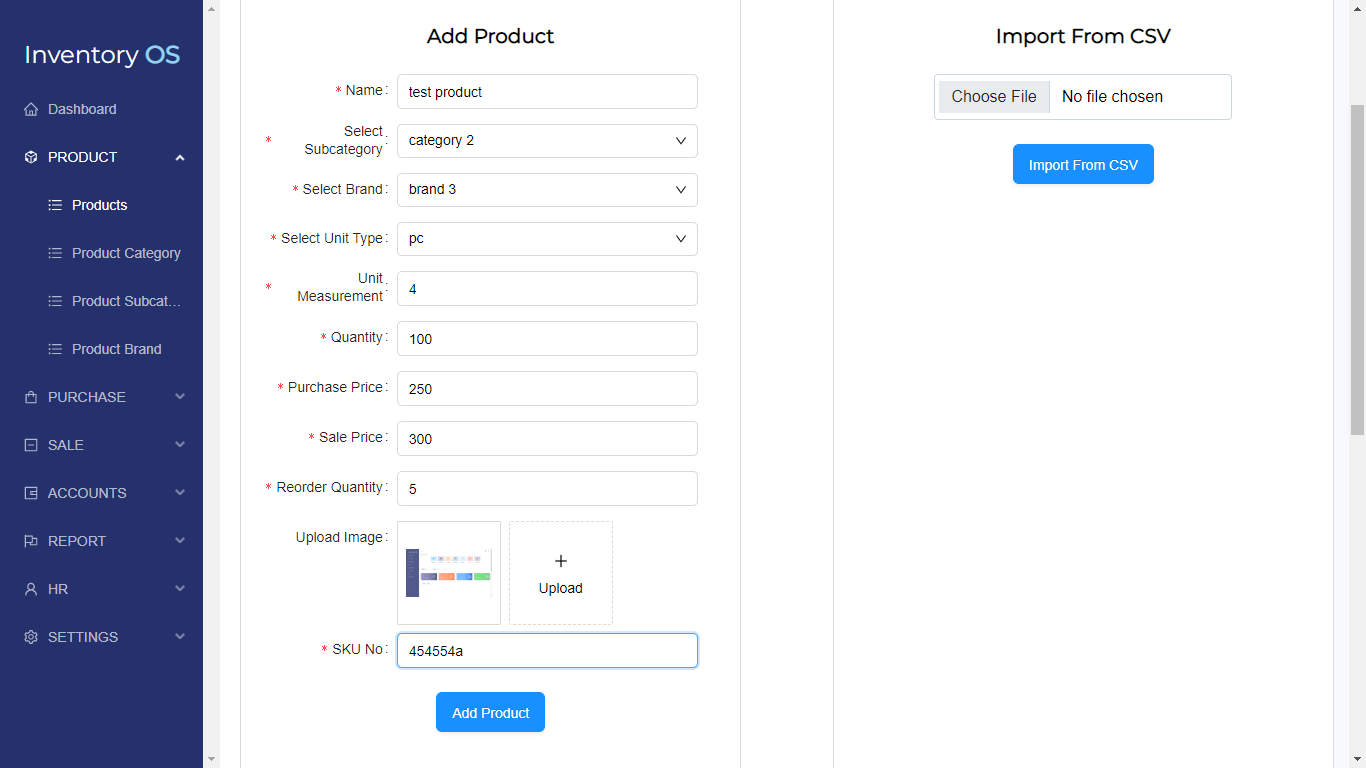Click the REPORT flag icon
The width and height of the screenshot is (1366, 768).
[31, 541]
